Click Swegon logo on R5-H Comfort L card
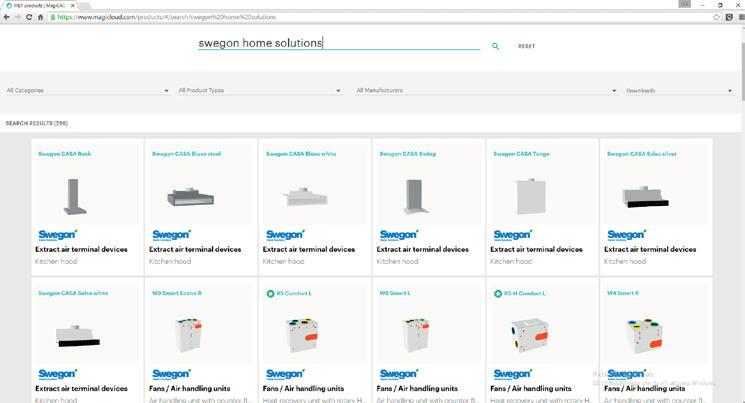 coord(513,374)
